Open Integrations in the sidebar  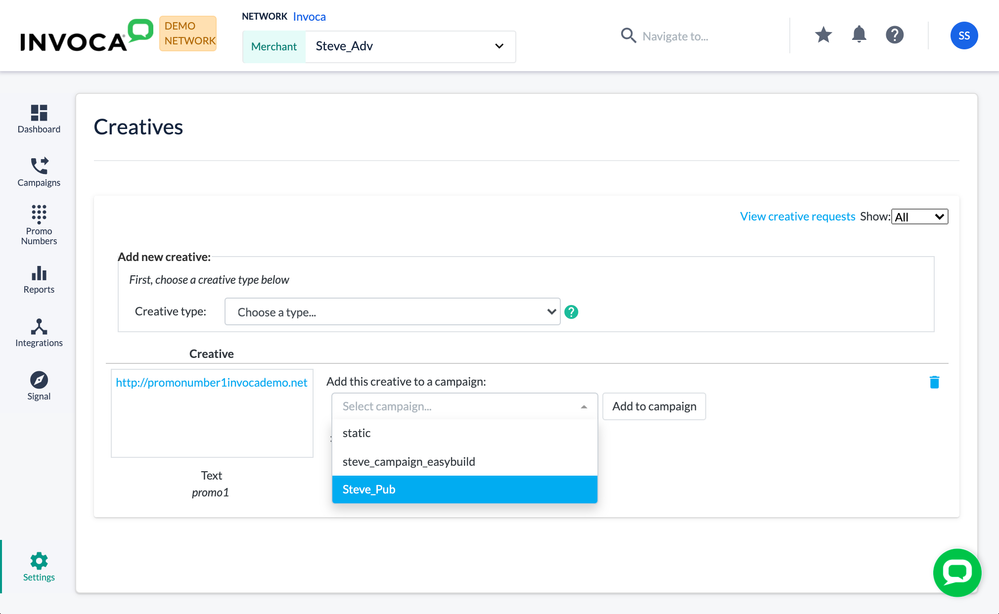pos(39,333)
